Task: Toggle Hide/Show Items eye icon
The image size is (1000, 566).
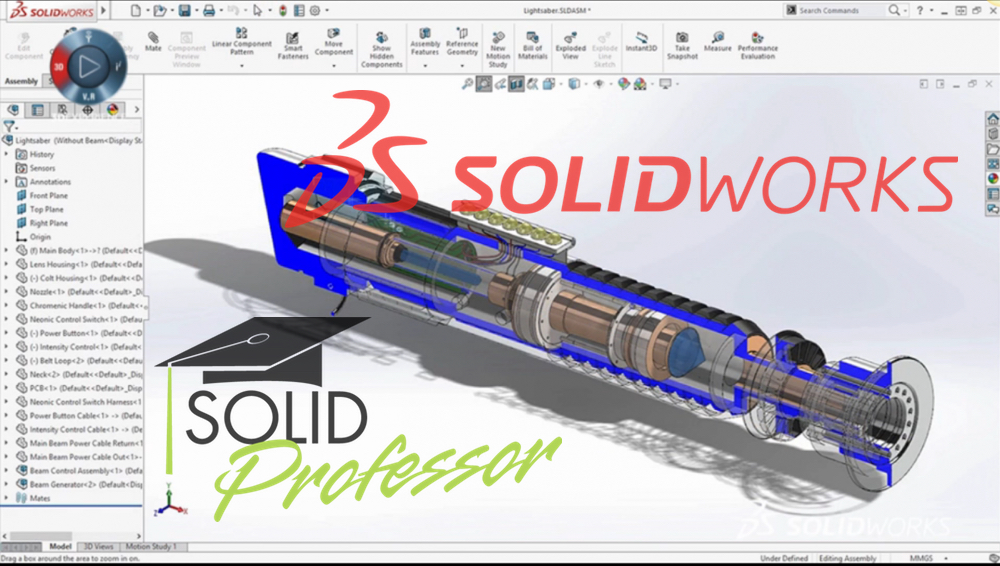Action: click(x=598, y=84)
